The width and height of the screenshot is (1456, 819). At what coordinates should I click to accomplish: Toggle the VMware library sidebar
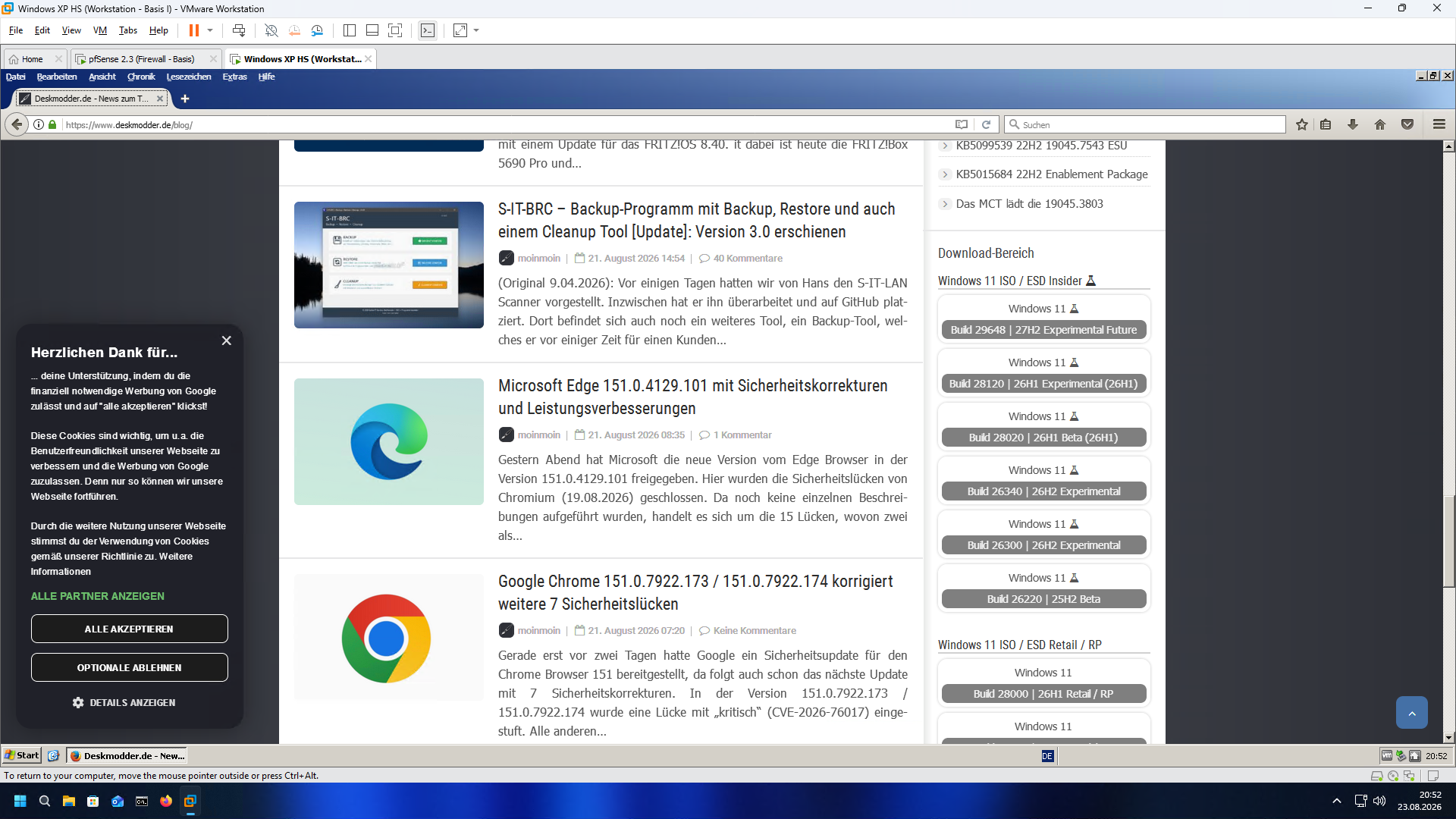point(350,30)
